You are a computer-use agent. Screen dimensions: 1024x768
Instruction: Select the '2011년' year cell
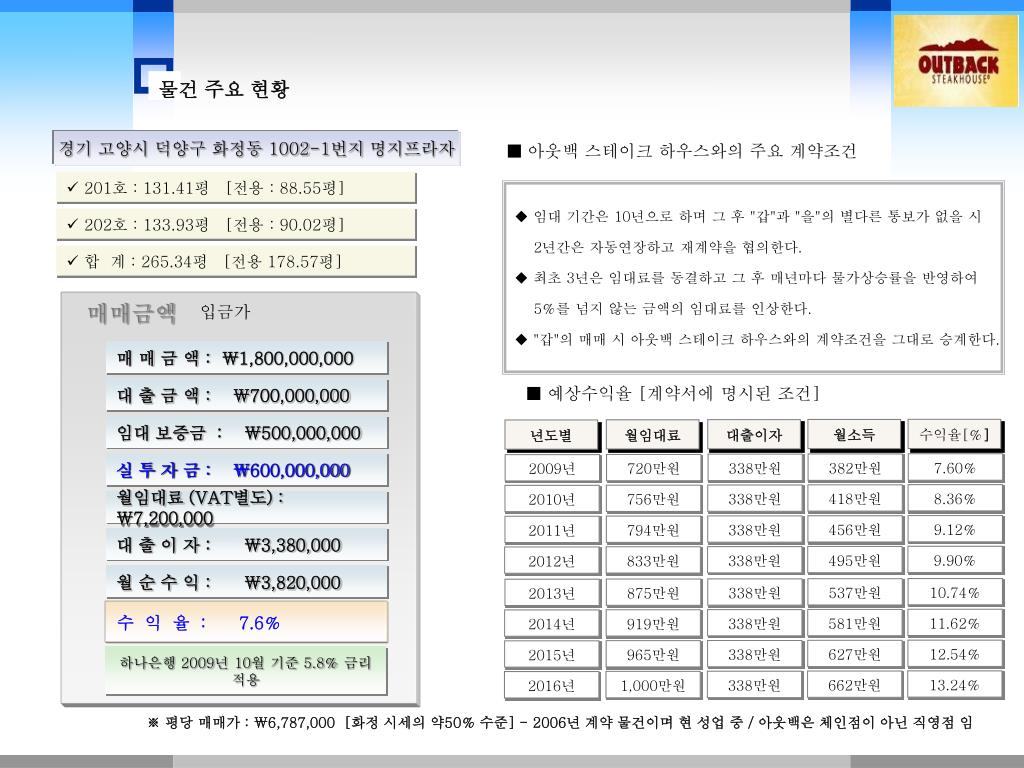552,530
